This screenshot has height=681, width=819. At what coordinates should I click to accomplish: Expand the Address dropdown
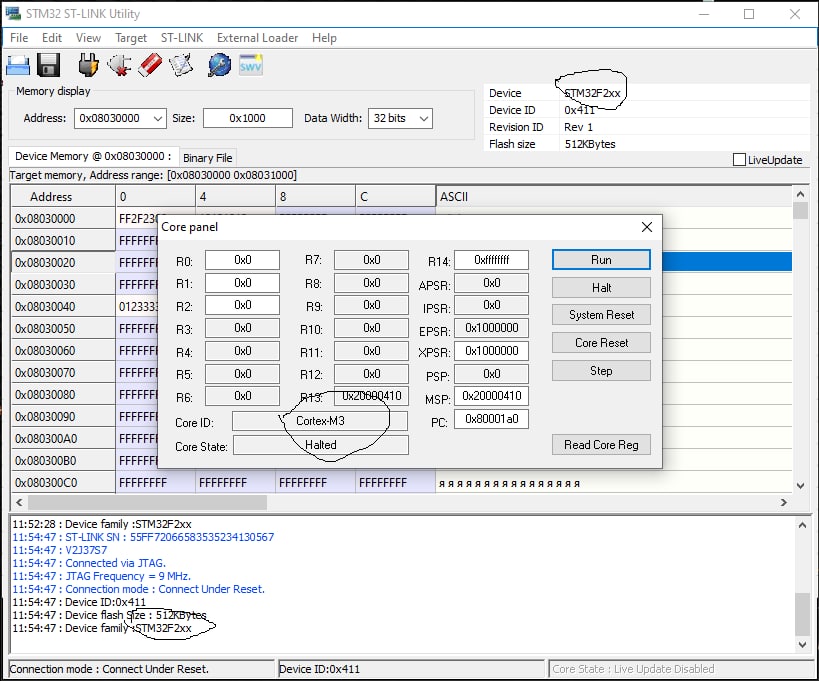[157, 119]
